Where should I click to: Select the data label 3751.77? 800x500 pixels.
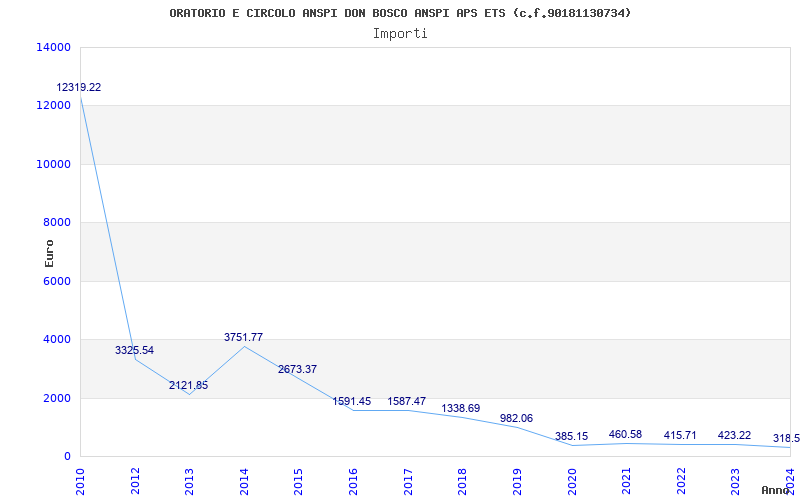243,337
